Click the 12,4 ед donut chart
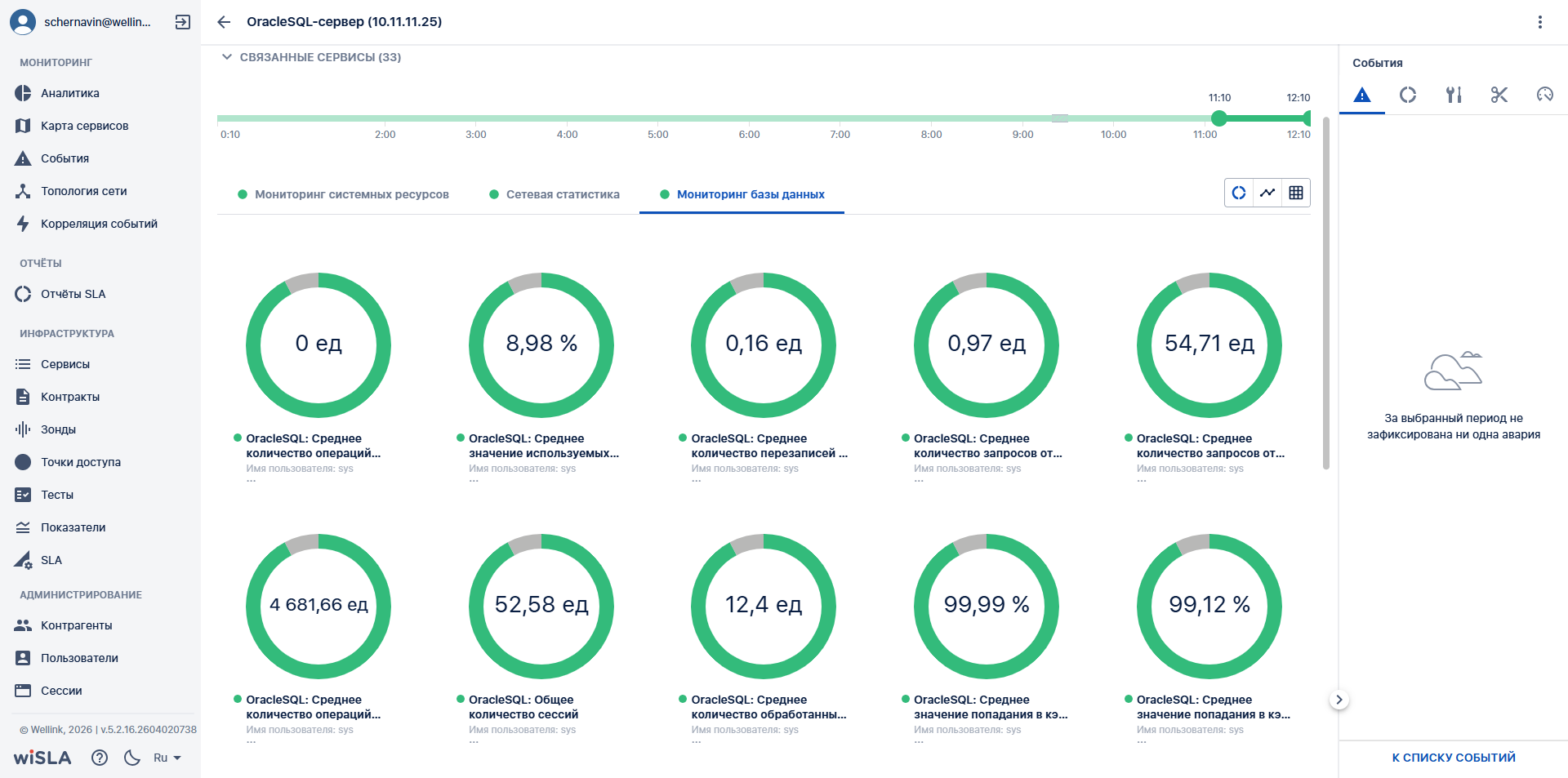This screenshot has width=1568, height=778. pyautogui.click(x=764, y=606)
